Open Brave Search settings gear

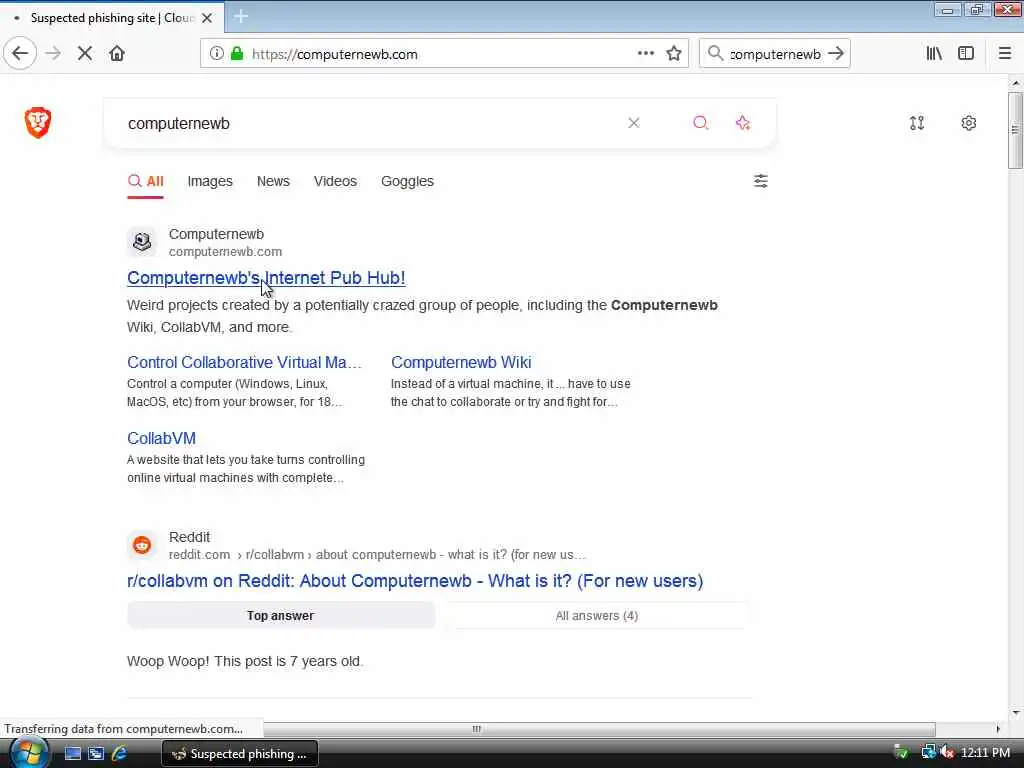968,123
